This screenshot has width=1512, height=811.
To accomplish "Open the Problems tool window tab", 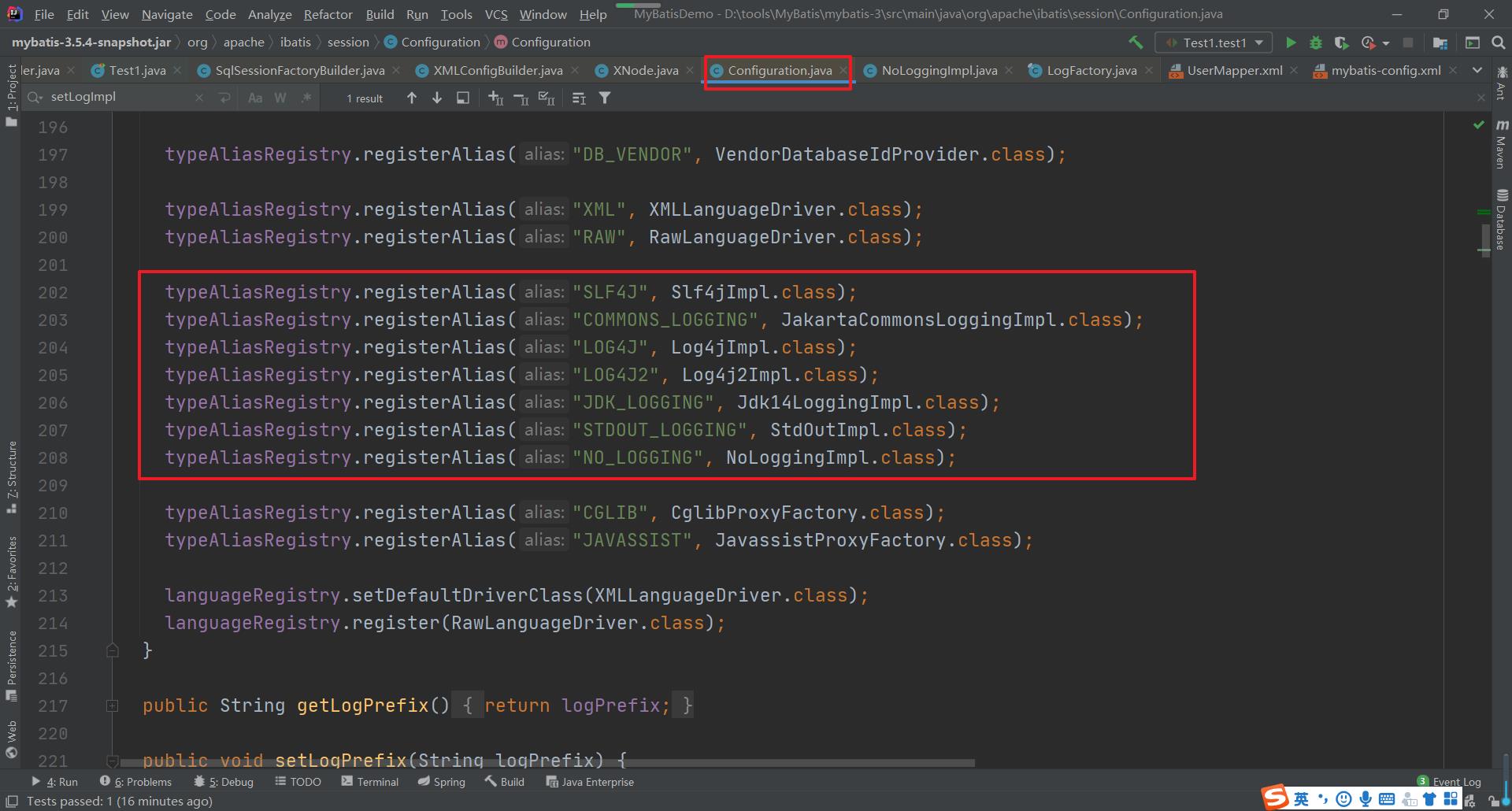I will 135,782.
